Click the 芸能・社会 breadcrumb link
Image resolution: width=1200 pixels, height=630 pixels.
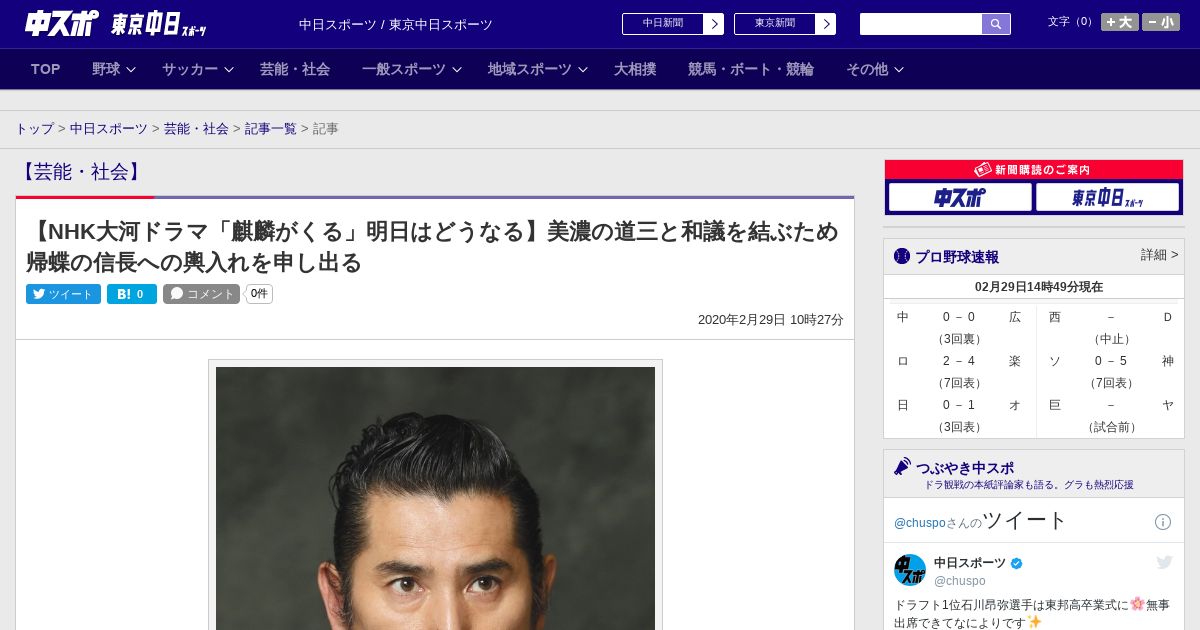(196, 129)
